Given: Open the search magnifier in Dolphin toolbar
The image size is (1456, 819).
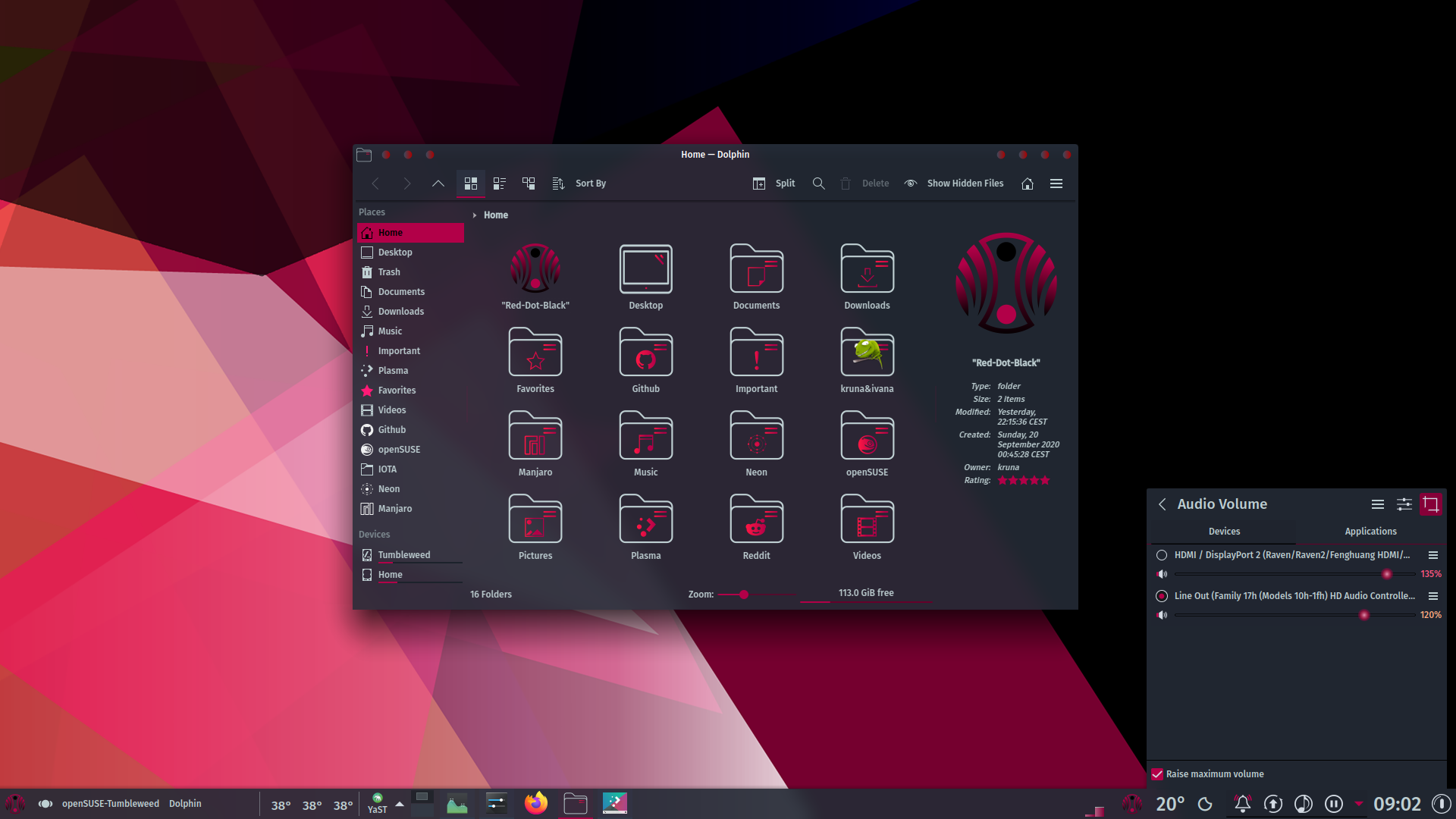Looking at the screenshot, I should [x=819, y=184].
